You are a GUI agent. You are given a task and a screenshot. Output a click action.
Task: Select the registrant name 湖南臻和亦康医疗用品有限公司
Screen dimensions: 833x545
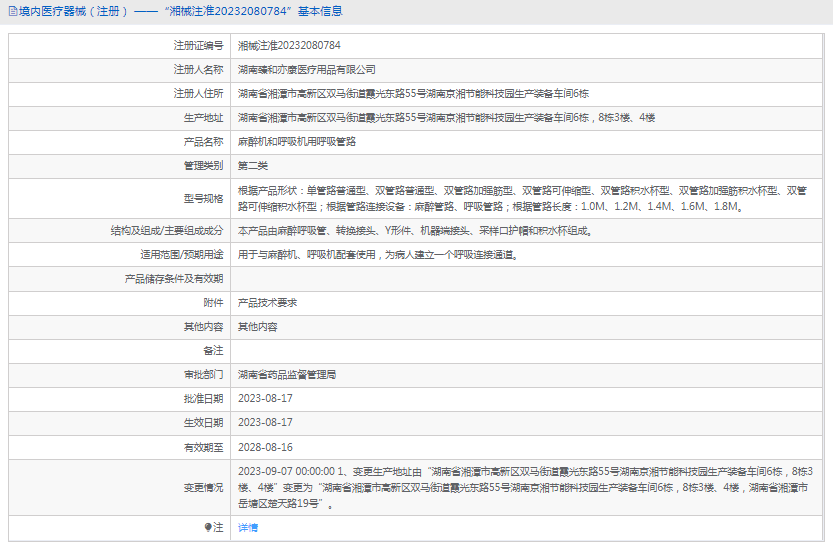point(307,70)
